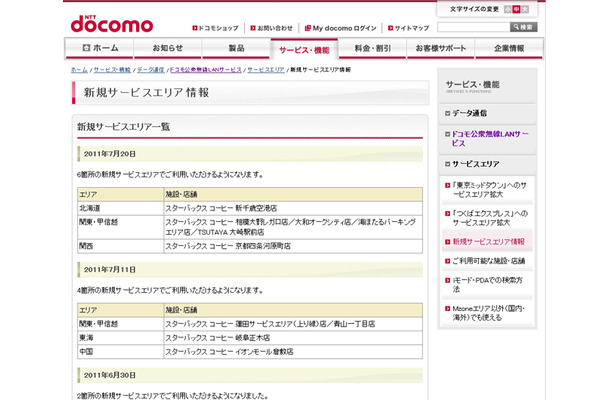The image size is (610, 400).
Task: Click スターバックス イオンモール倉敷店 cell
Action: click(x=293, y=352)
